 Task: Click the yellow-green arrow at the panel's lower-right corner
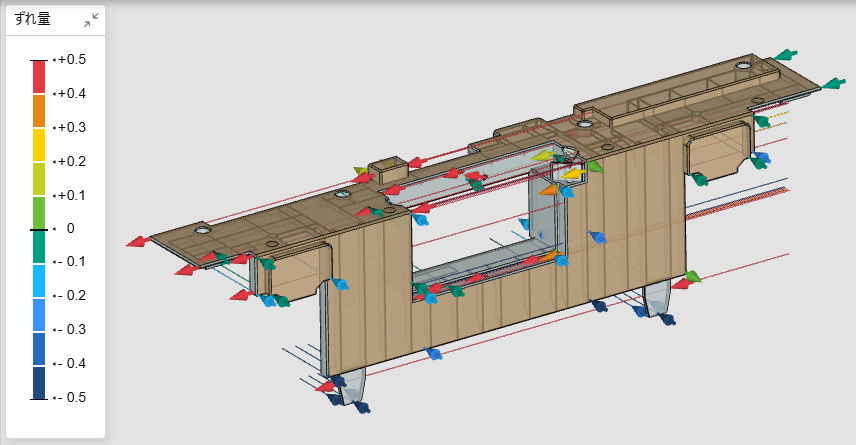click(692, 277)
